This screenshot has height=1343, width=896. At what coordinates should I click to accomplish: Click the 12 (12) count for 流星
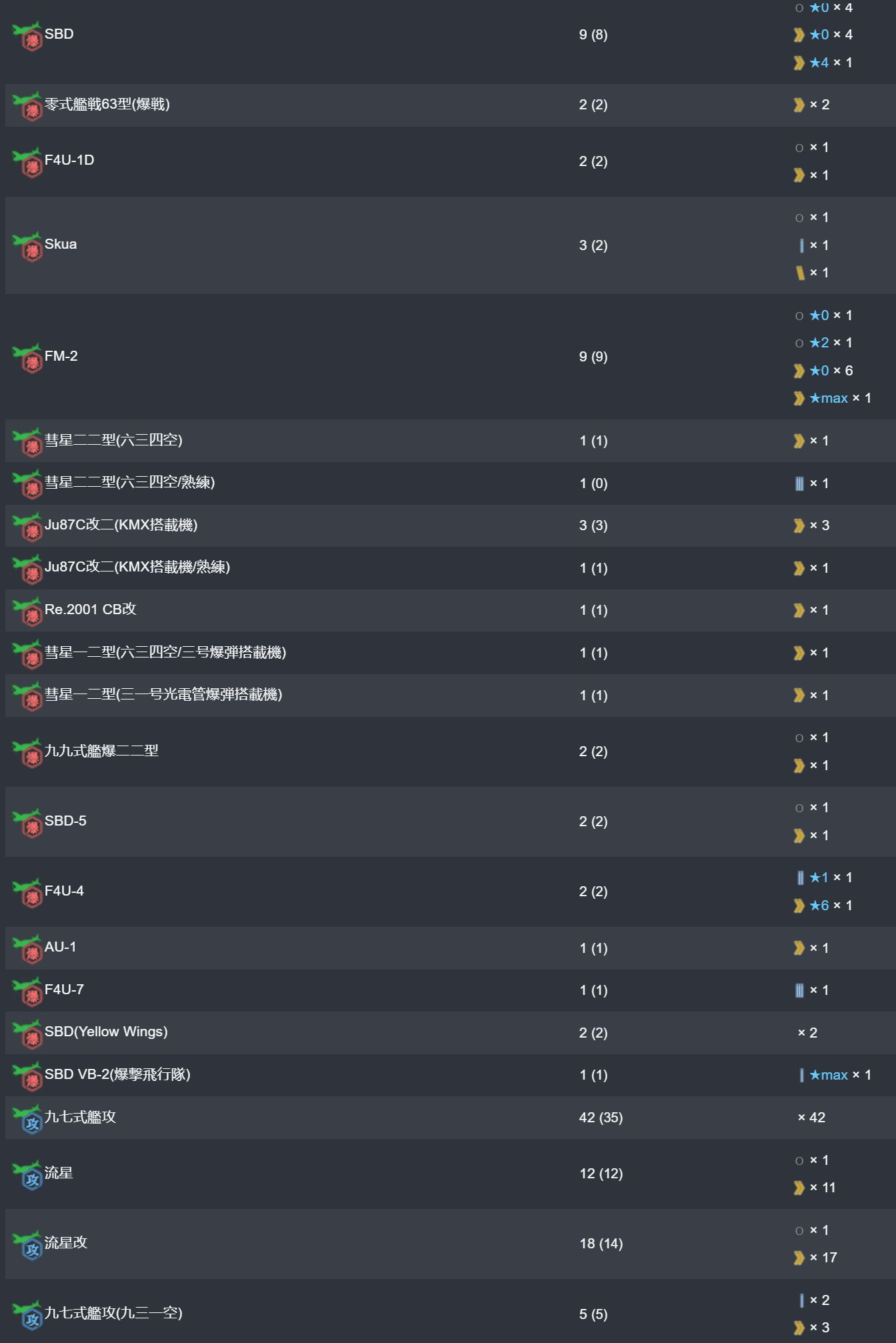pyautogui.click(x=601, y=1174)
